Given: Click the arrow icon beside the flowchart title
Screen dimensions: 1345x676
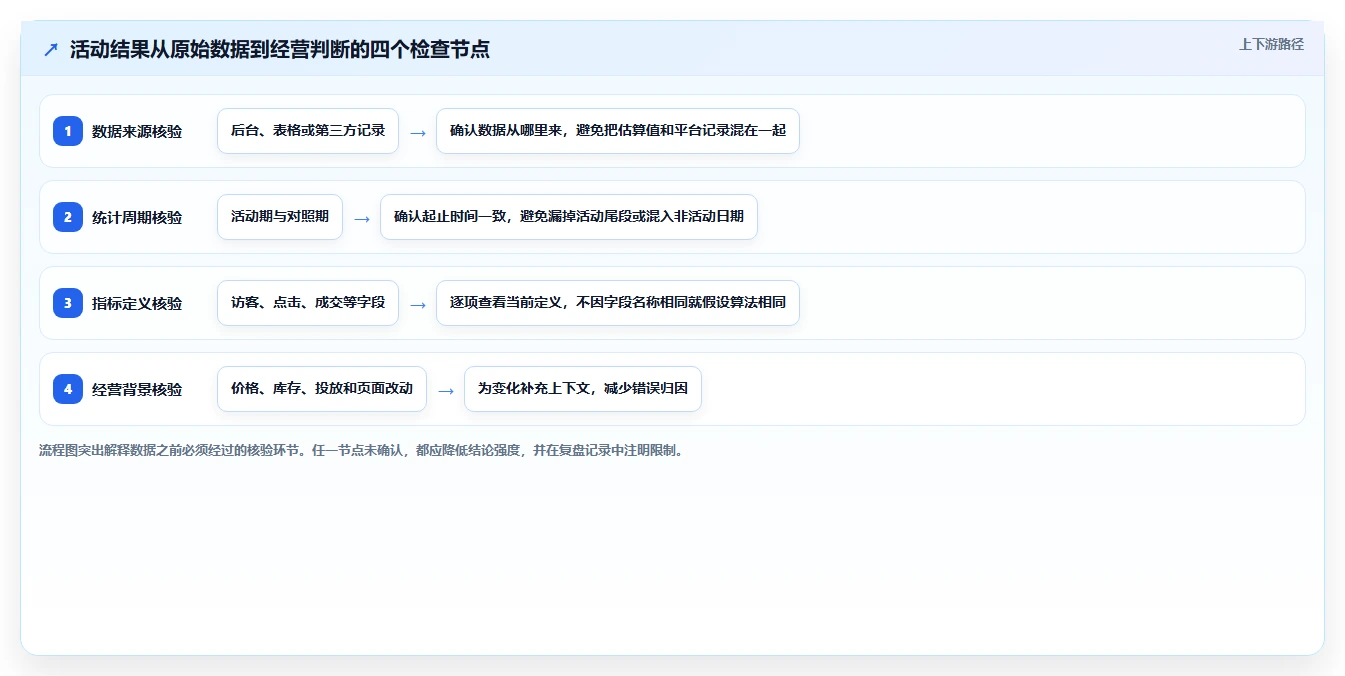Looking at the screenshot, I should (51, 50).
